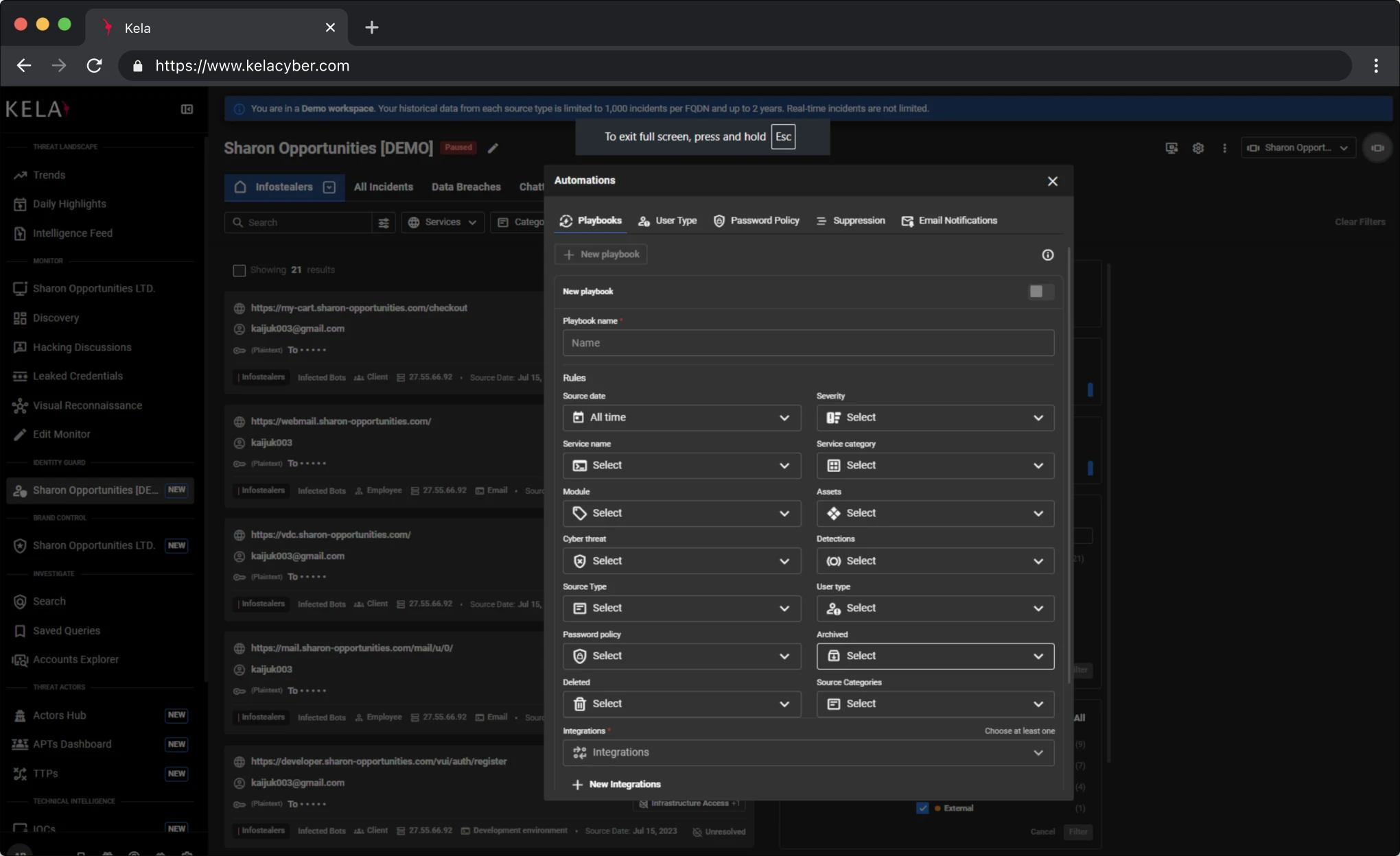Open the Source Type Select dropdown
This screenshot has width=1400, height=856.
(x=681, y=608)
